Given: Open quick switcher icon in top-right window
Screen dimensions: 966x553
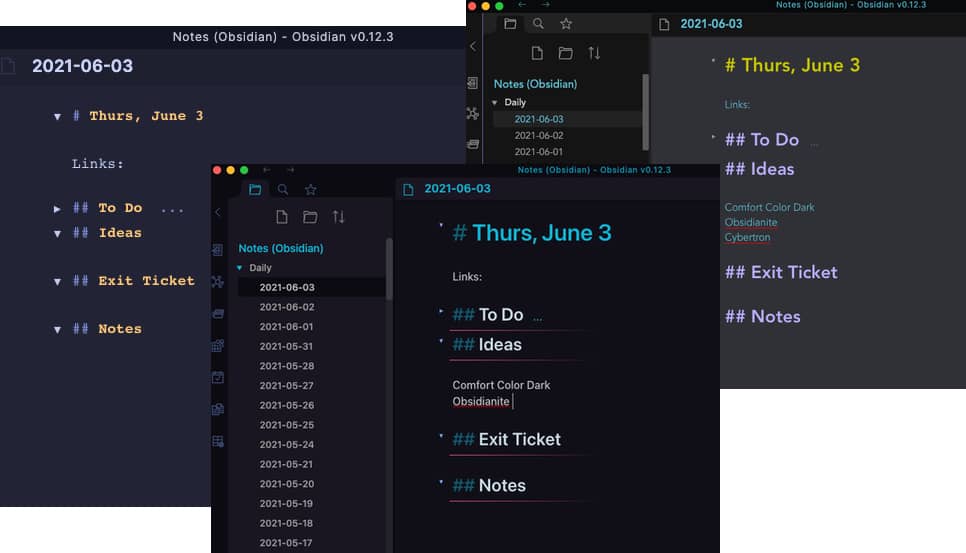Looking at the screenshot, I should [473, 83].
